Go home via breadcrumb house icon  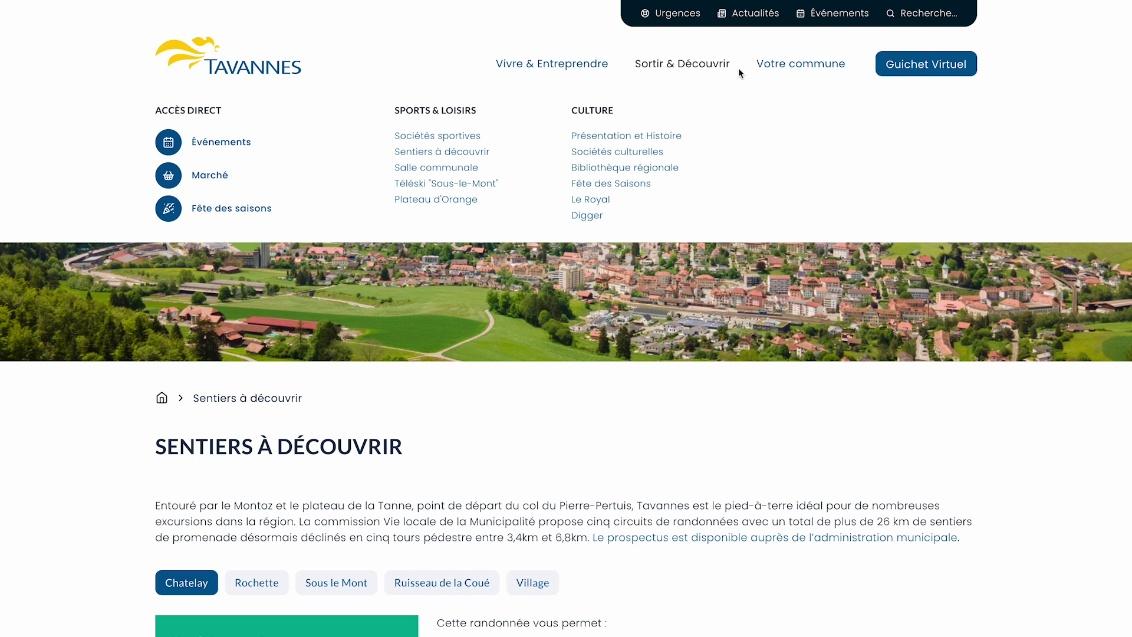click(162, 398)
